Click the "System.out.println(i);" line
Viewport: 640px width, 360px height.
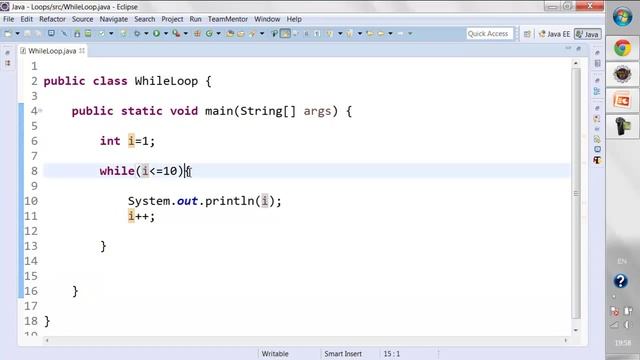click(x=204, y=201)
